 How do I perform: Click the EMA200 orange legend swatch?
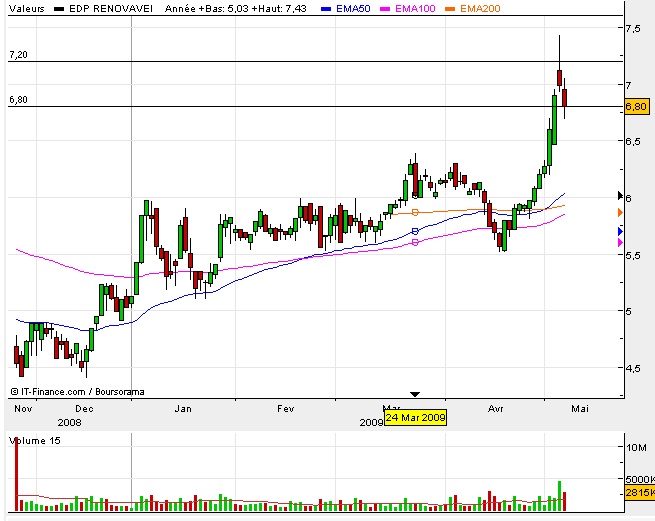[x=450, y=9]
